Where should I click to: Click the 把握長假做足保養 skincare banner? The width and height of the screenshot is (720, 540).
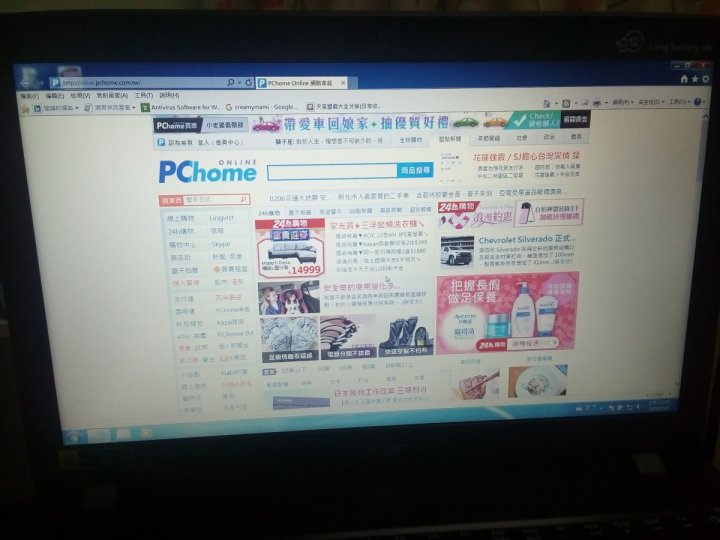pos(507,312)
